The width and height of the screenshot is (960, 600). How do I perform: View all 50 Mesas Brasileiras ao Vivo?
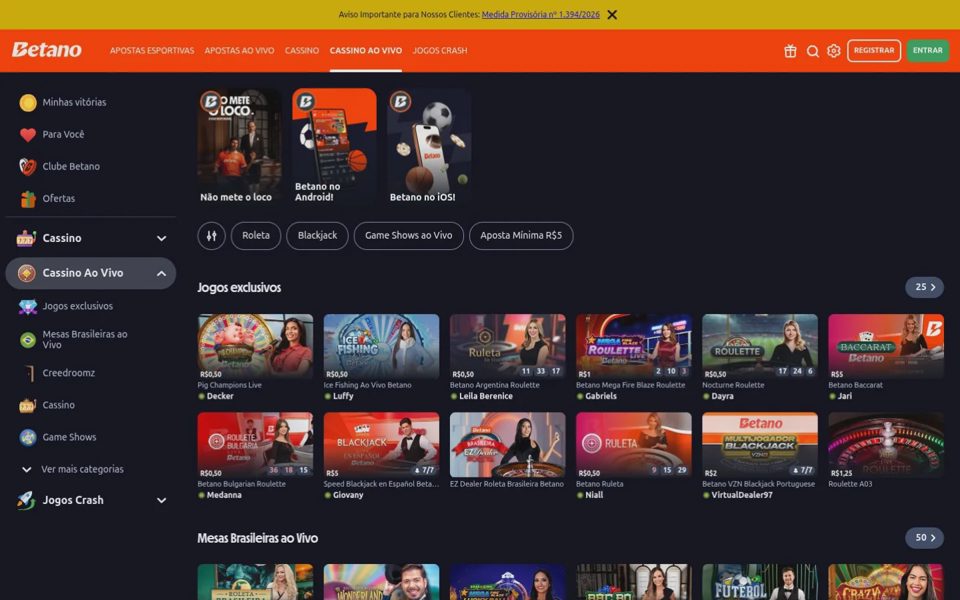(924, 538)
